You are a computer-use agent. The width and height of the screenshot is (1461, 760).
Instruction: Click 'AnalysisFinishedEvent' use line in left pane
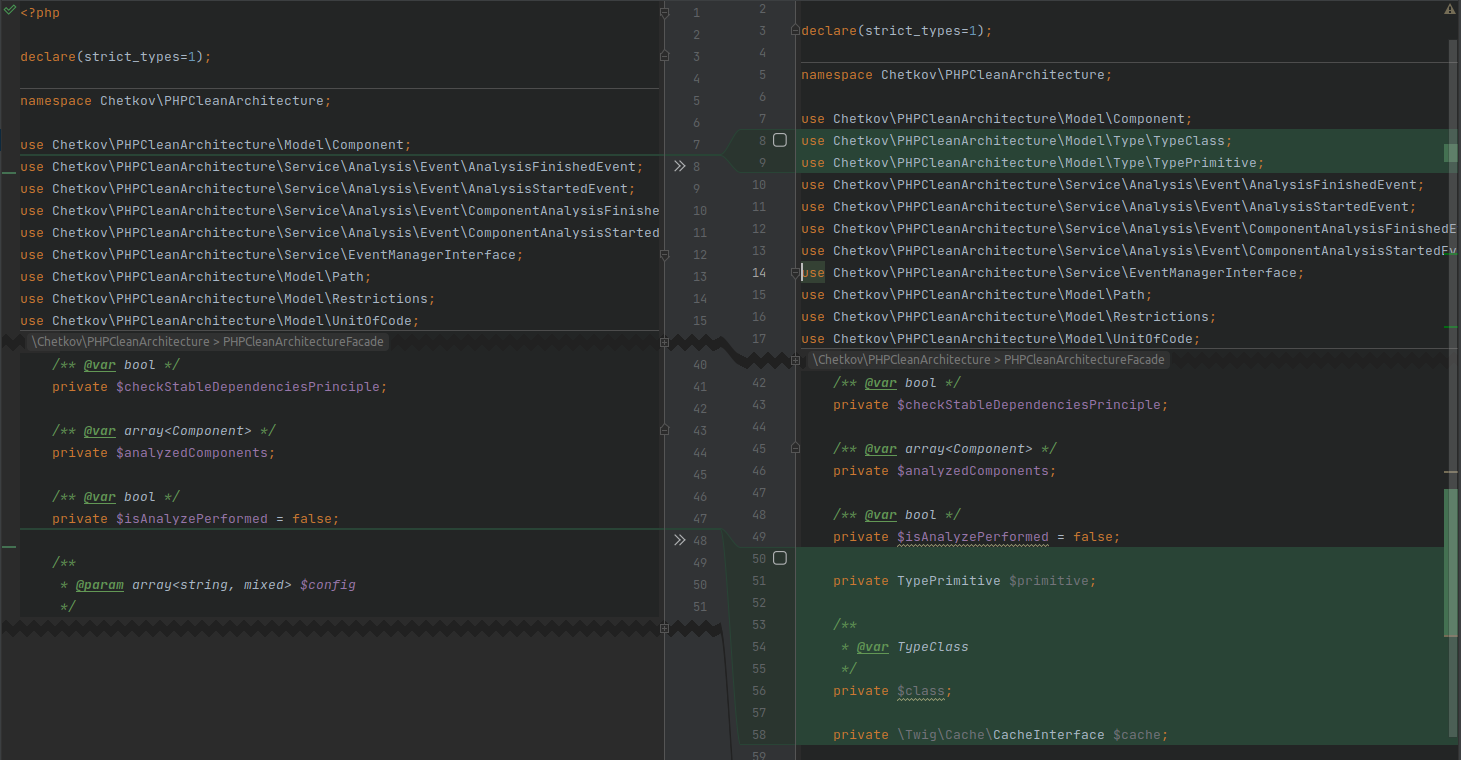pos(332,167)
